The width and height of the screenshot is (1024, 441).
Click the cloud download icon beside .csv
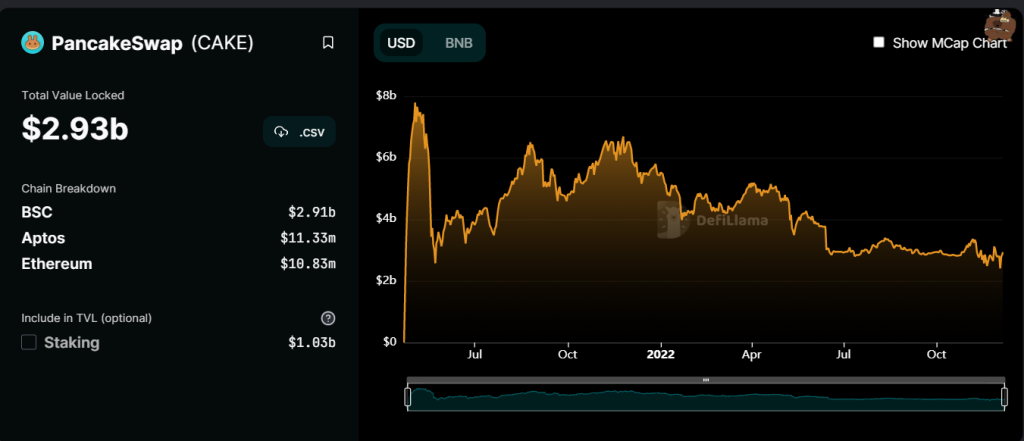[x=281, y=132]
